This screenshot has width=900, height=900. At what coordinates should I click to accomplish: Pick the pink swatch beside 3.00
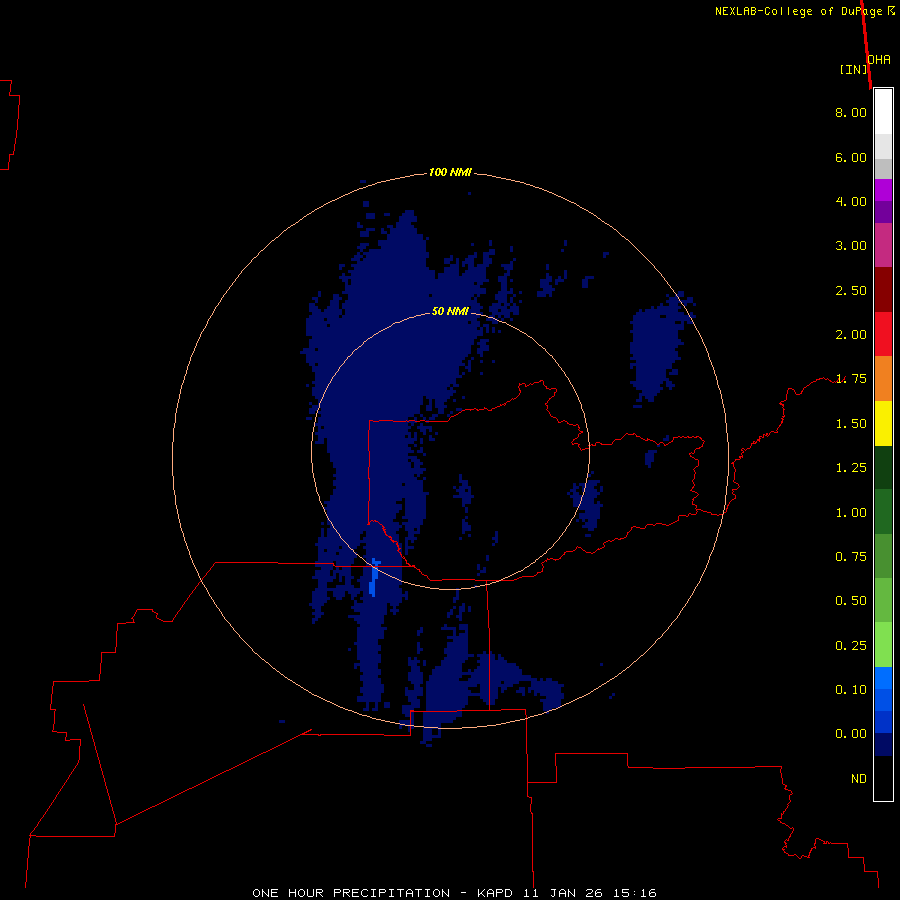click(883, 245)
